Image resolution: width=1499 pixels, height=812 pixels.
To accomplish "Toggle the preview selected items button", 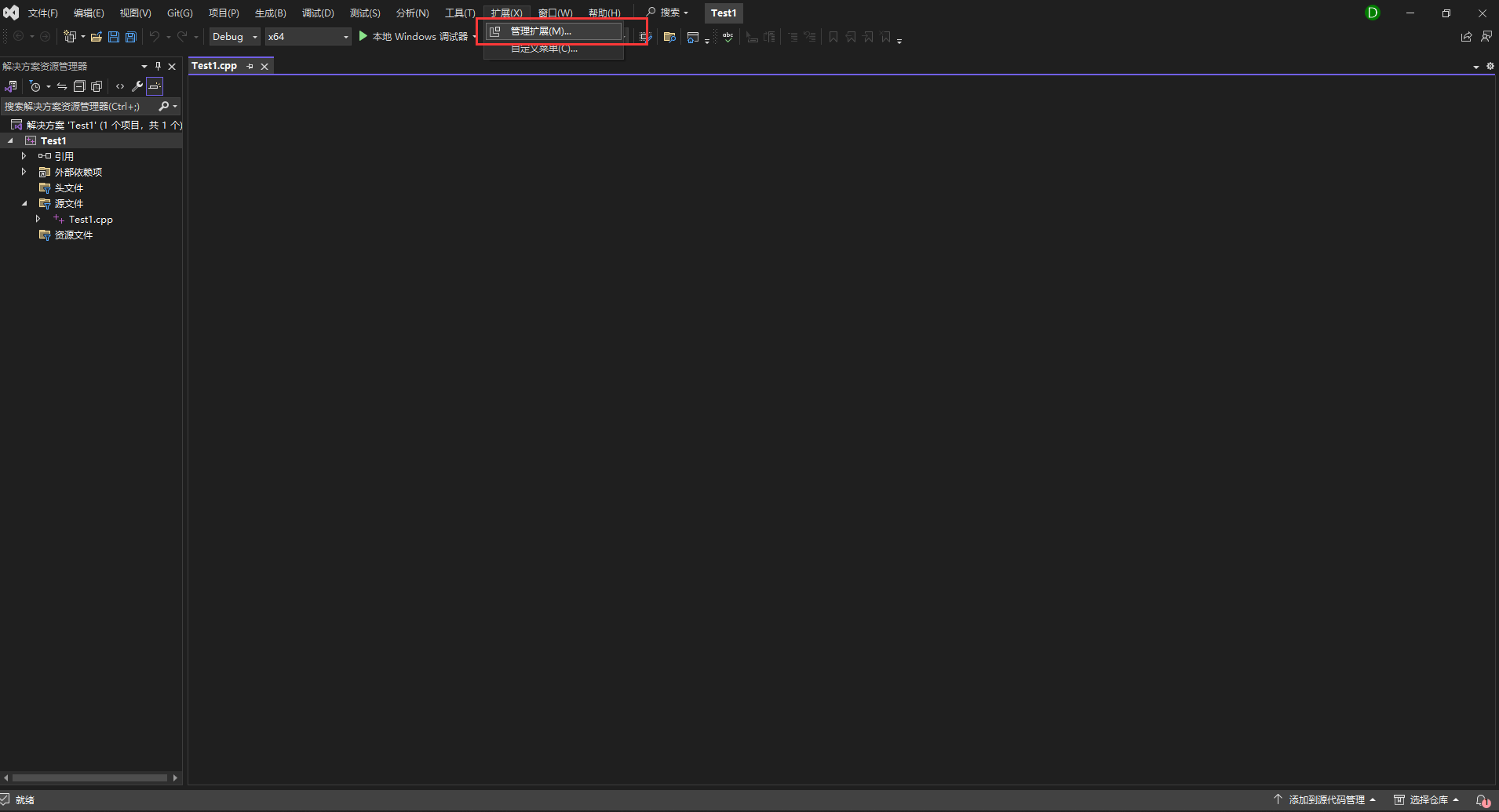I will pos(155,86).
